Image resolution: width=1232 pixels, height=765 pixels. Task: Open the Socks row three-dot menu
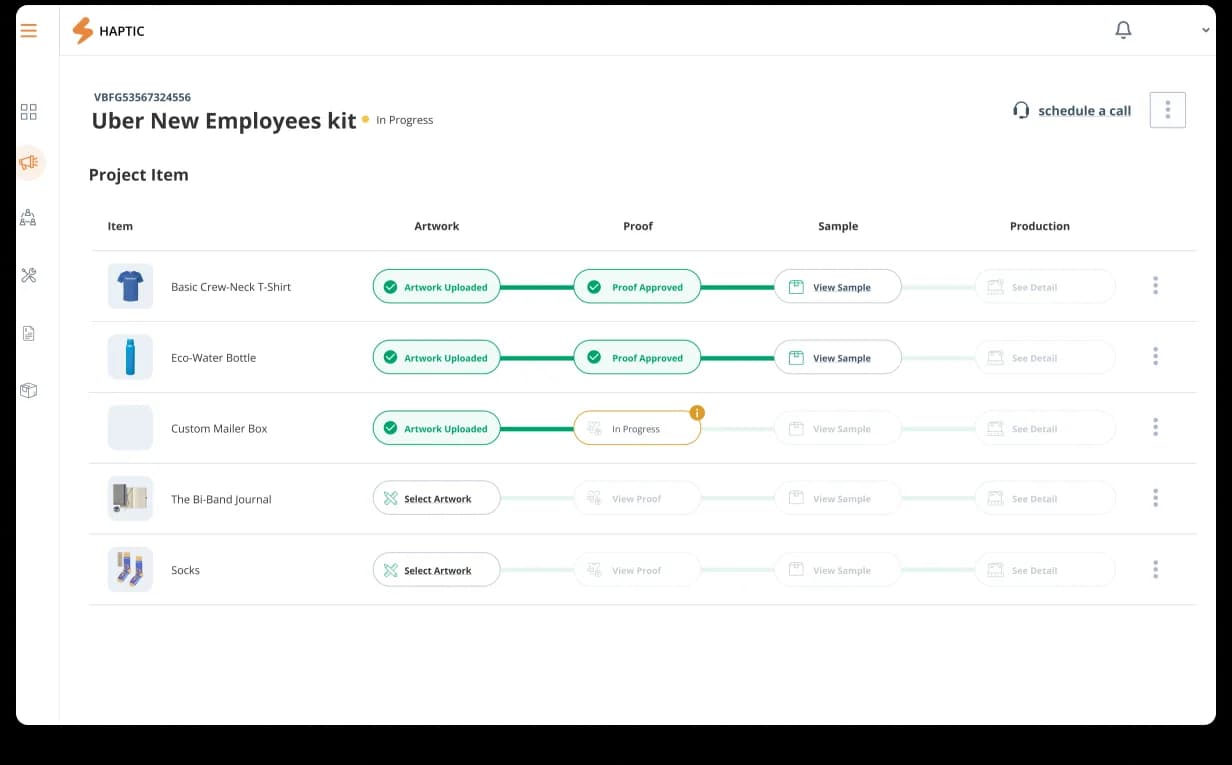(1155, 569)
